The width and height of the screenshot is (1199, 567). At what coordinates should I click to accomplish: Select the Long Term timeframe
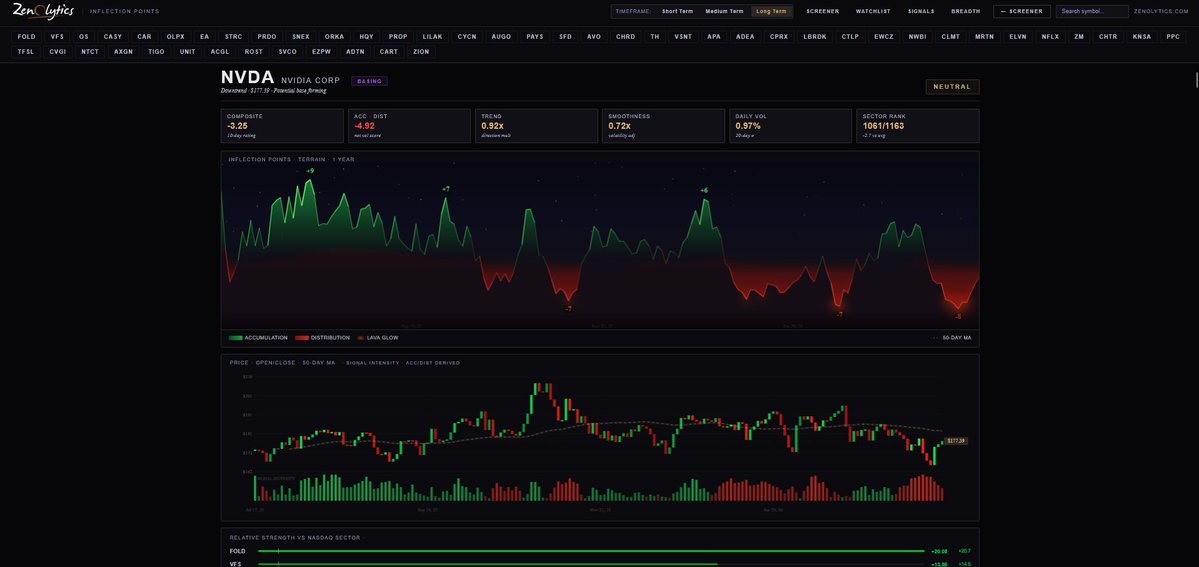772,11
